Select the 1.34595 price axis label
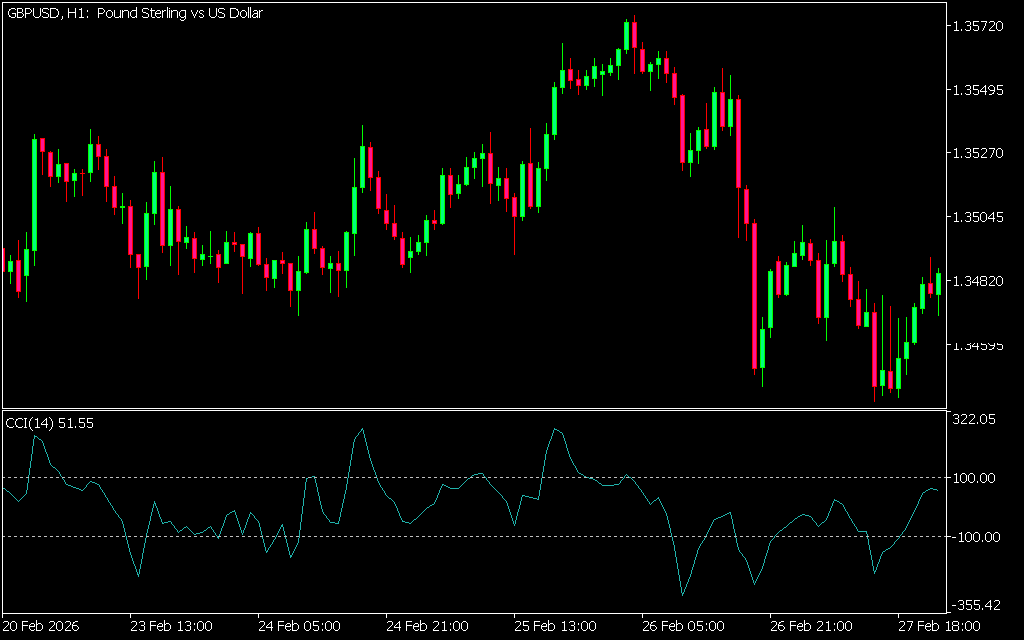 [x=978, y=346]
